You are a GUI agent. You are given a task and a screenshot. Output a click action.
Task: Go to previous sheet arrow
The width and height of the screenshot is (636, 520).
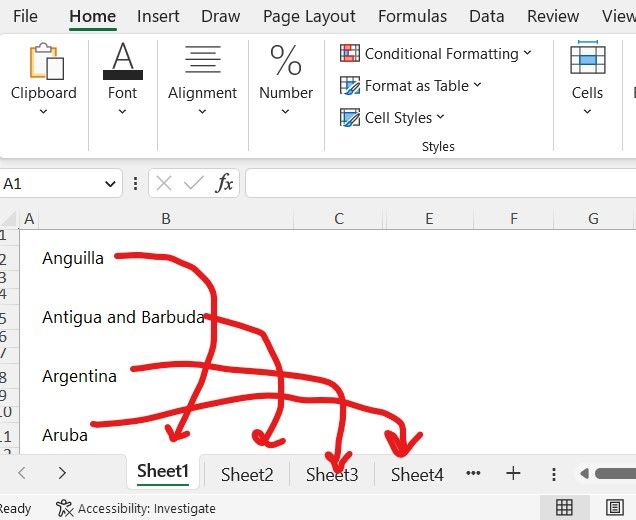click(x=22, y=473)
